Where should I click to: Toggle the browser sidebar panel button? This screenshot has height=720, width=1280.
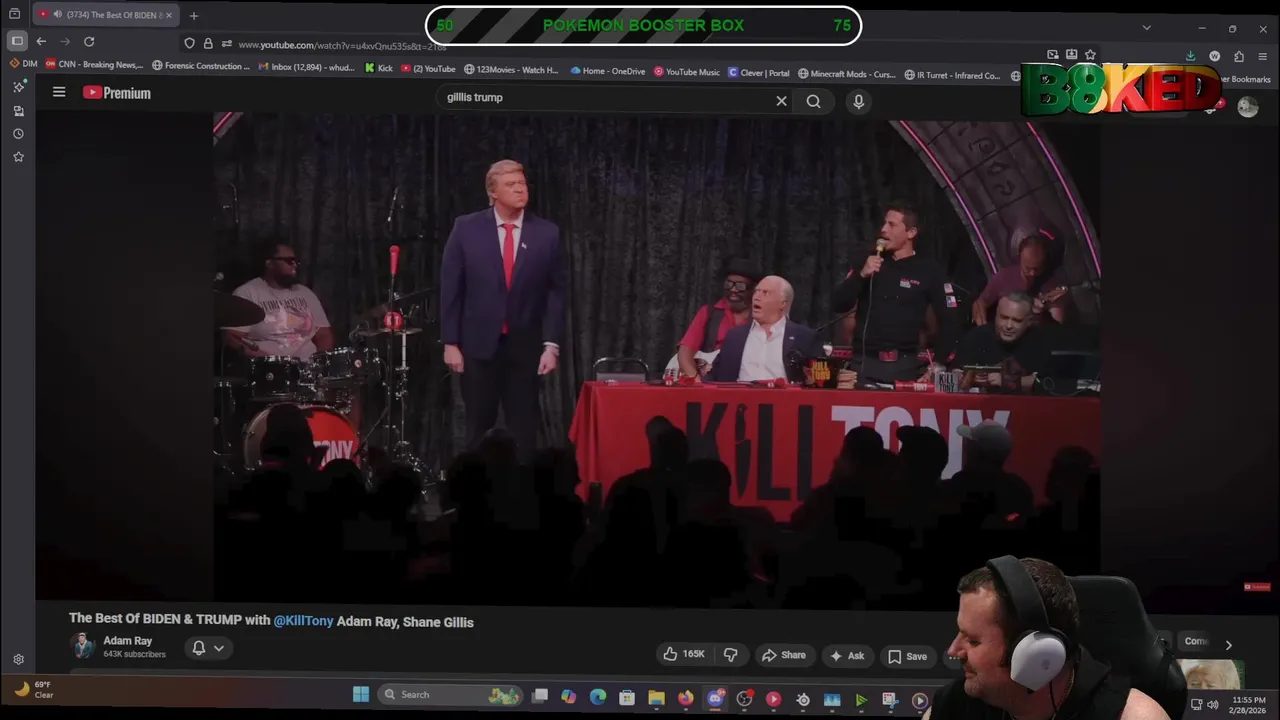(x=17, y=41)
